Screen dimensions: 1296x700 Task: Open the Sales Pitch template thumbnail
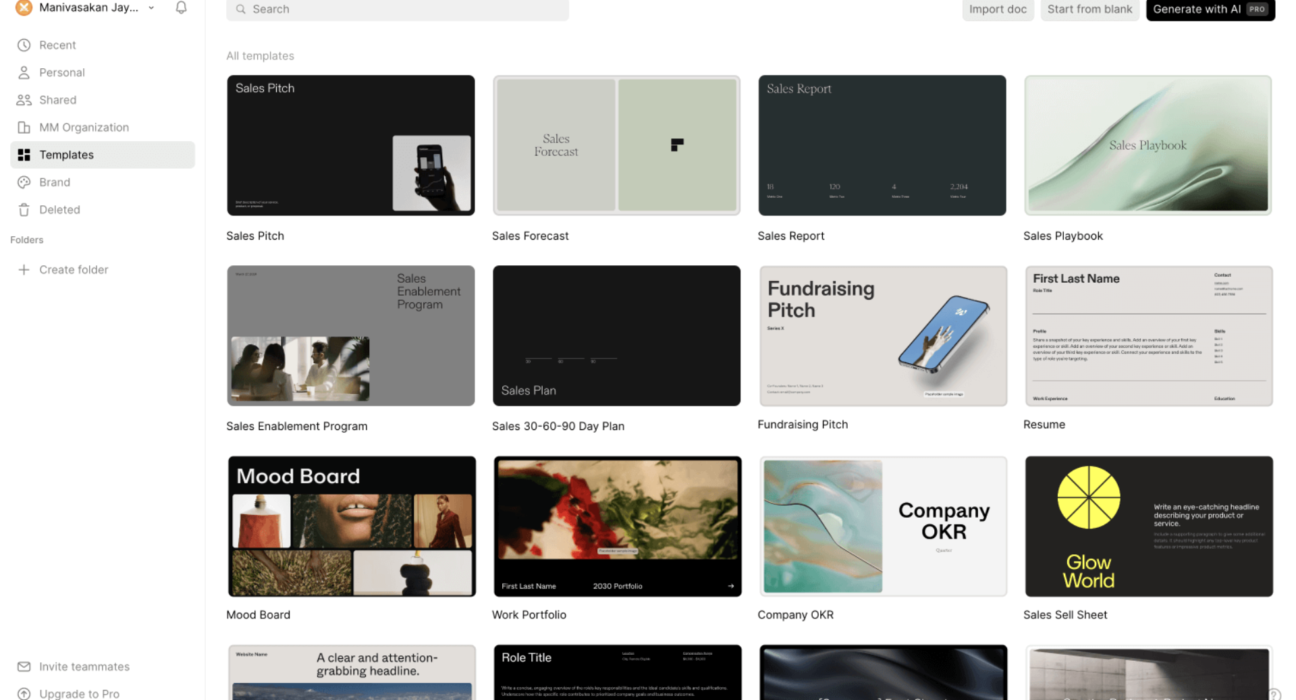(x=351, y=145)
